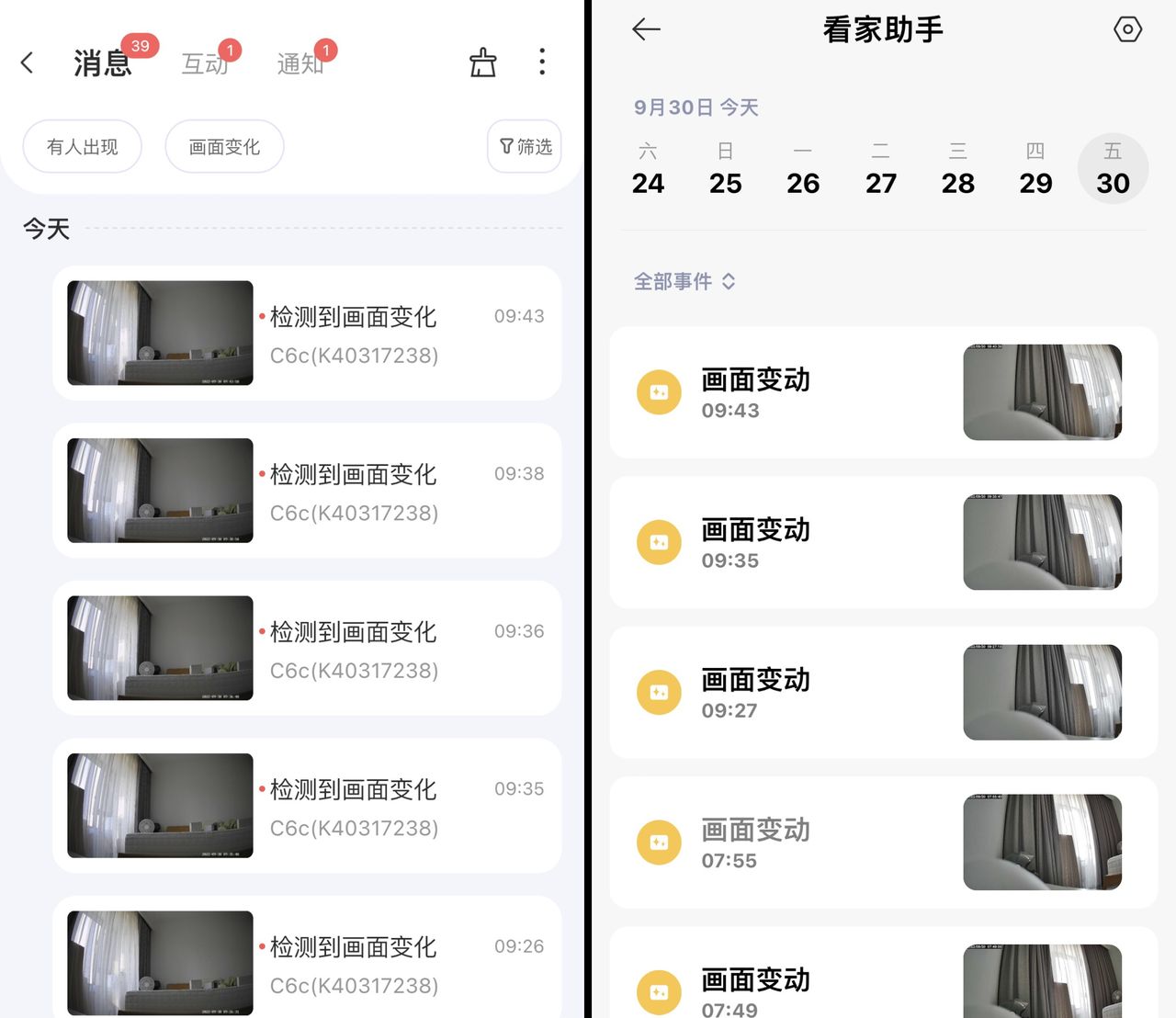Image resolution: width=1176 pixels, height=1018 pixels.
Task: Tap the yellow event icon for 07:55
Action: pyautogui.click(x=659, y=843)
